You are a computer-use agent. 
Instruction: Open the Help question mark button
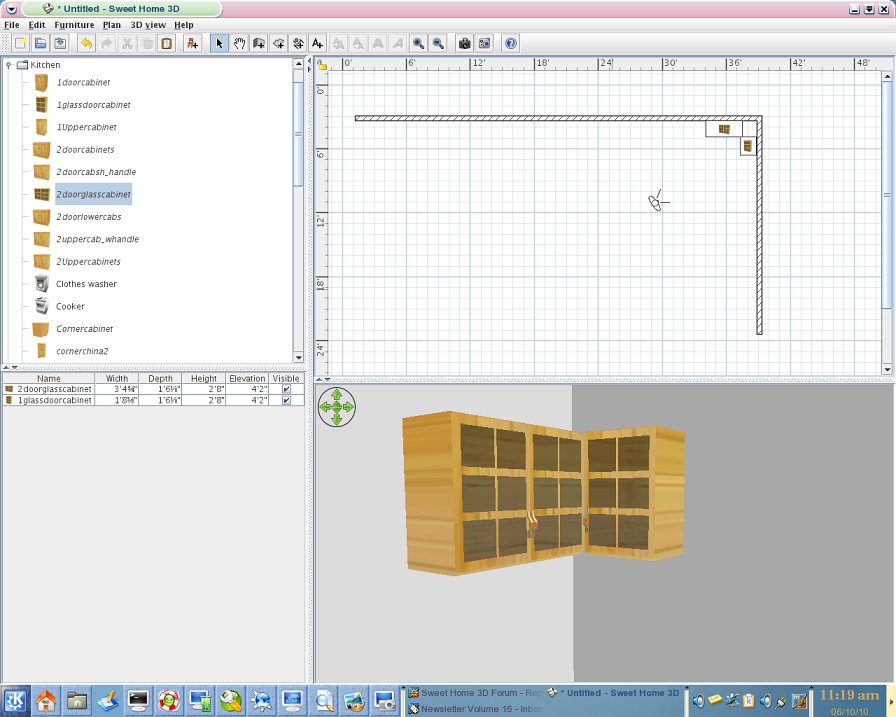pos(511,44)
